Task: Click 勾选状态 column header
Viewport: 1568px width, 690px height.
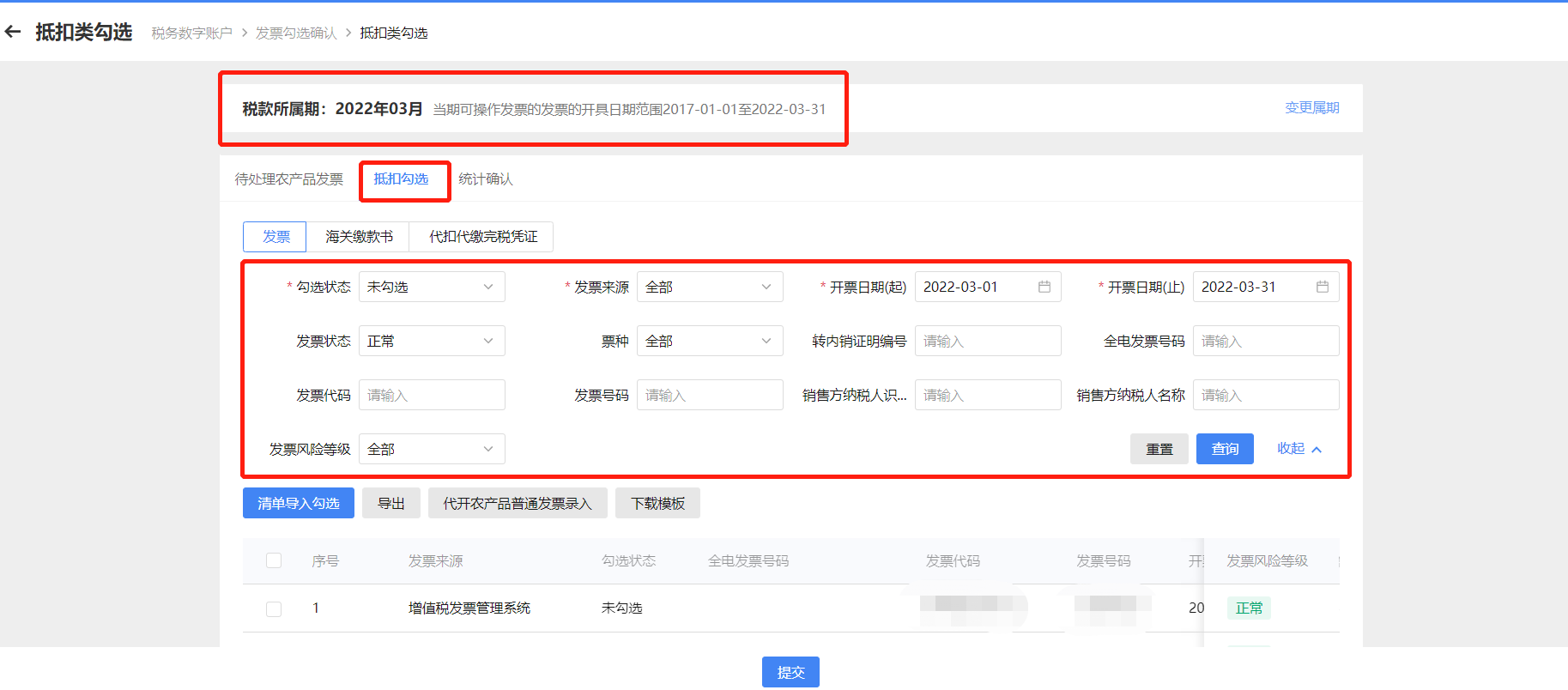Action: 629,560
